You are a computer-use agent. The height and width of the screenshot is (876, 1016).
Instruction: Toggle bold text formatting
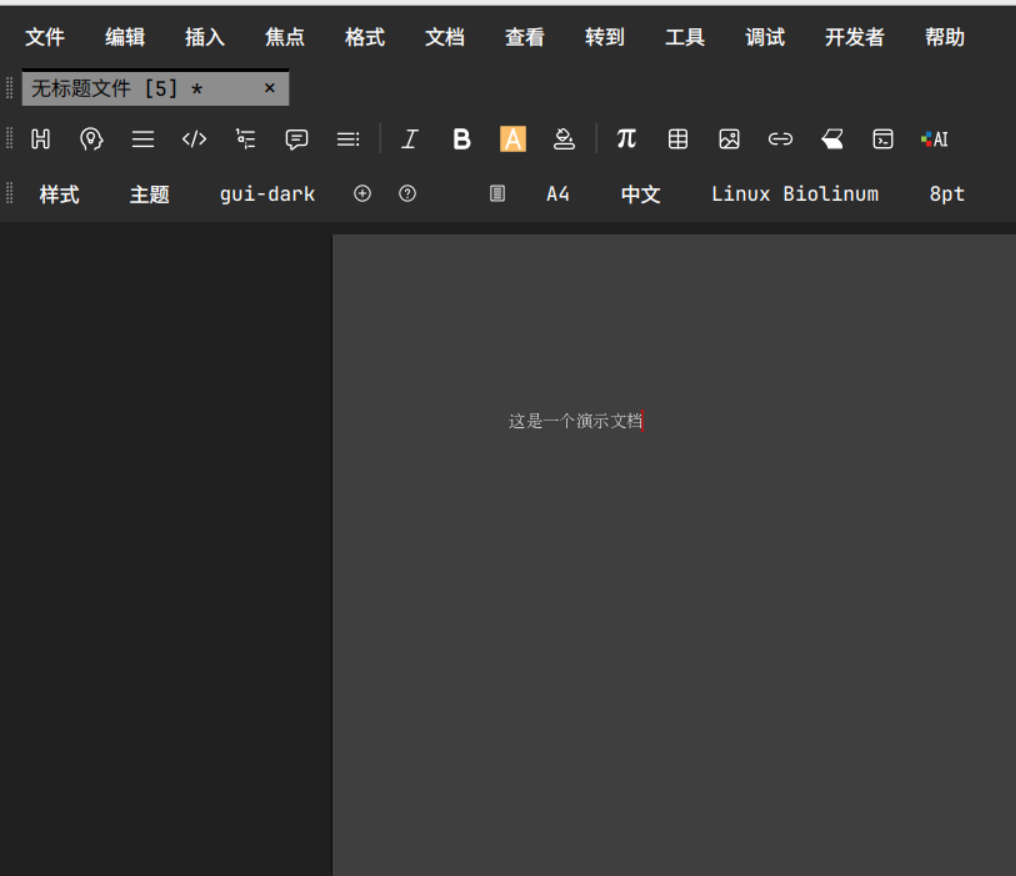(461, 139)
